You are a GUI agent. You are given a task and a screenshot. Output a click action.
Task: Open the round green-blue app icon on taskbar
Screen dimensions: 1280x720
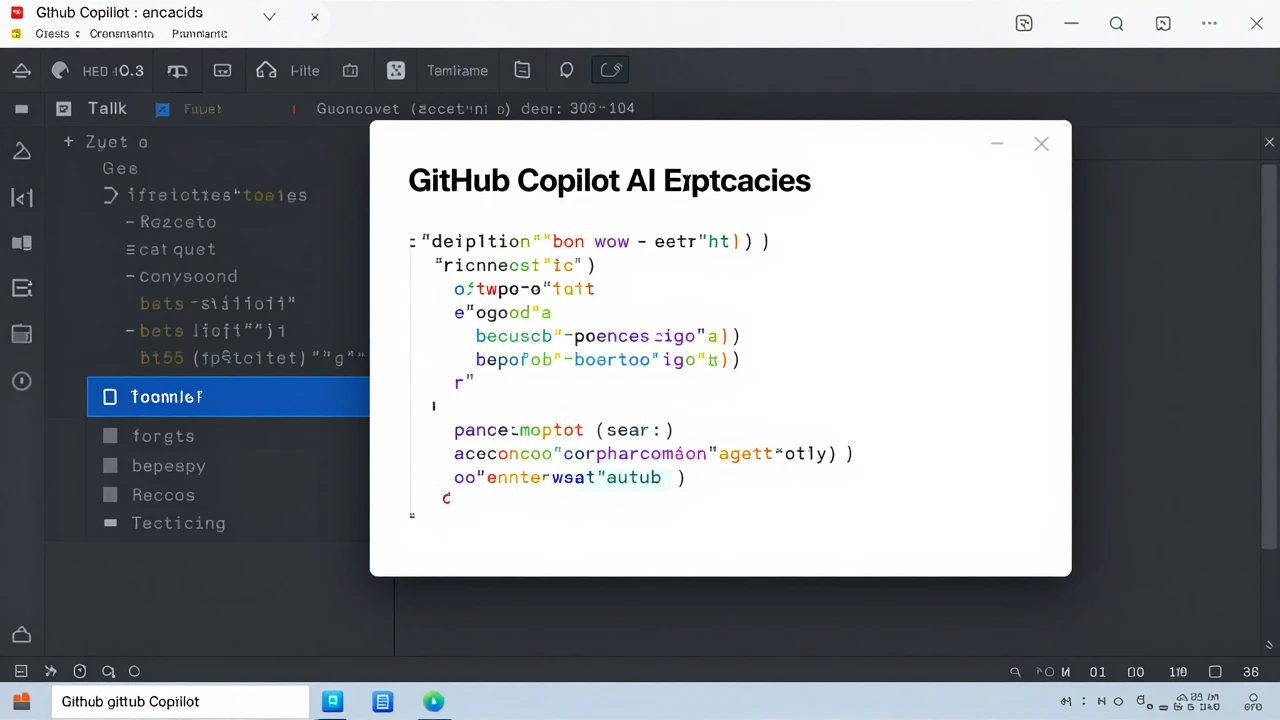coord(433,701)
